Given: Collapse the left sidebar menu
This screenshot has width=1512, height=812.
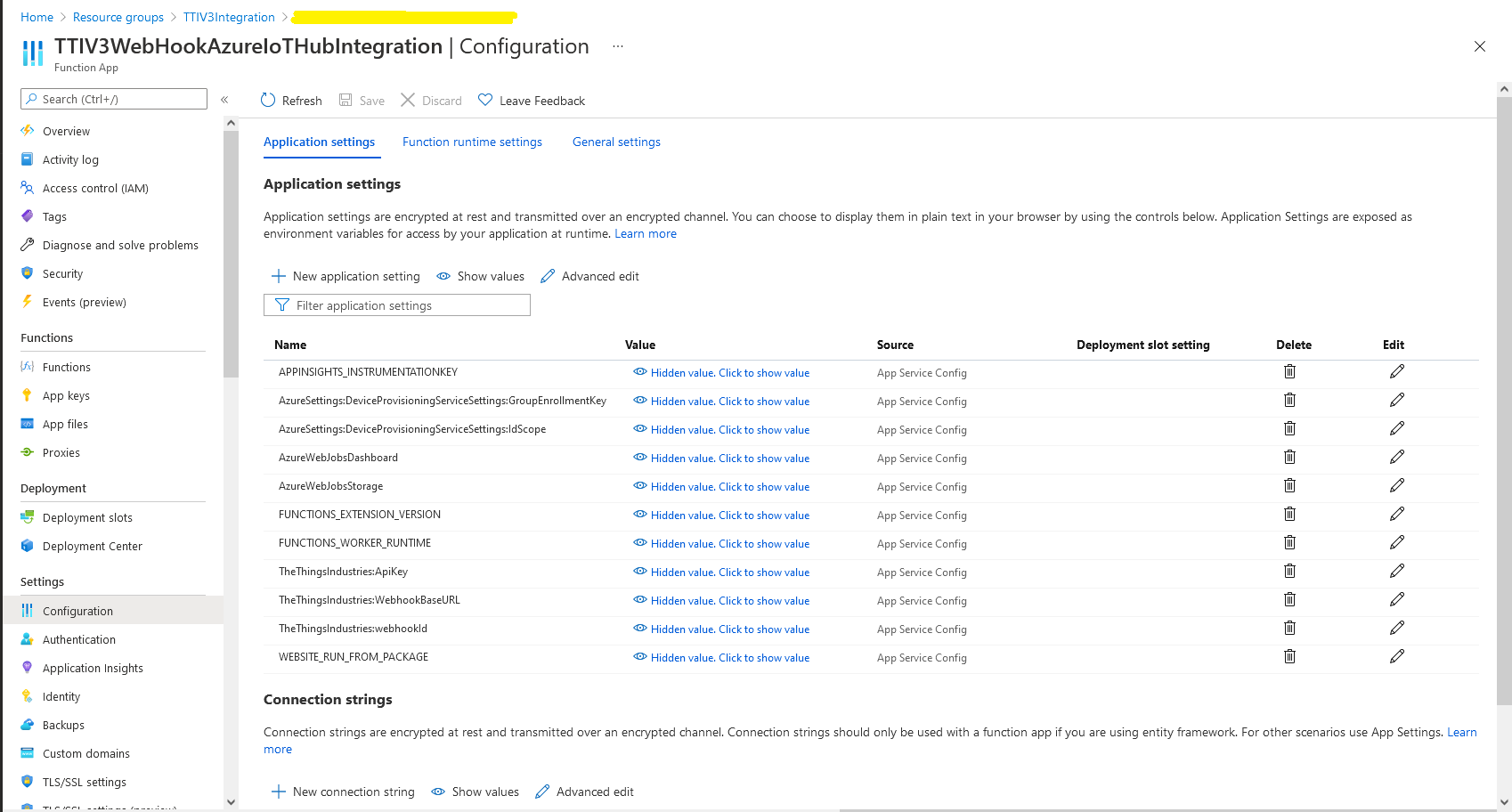Looking at the screenshot, I should click(x=224, y=100).
